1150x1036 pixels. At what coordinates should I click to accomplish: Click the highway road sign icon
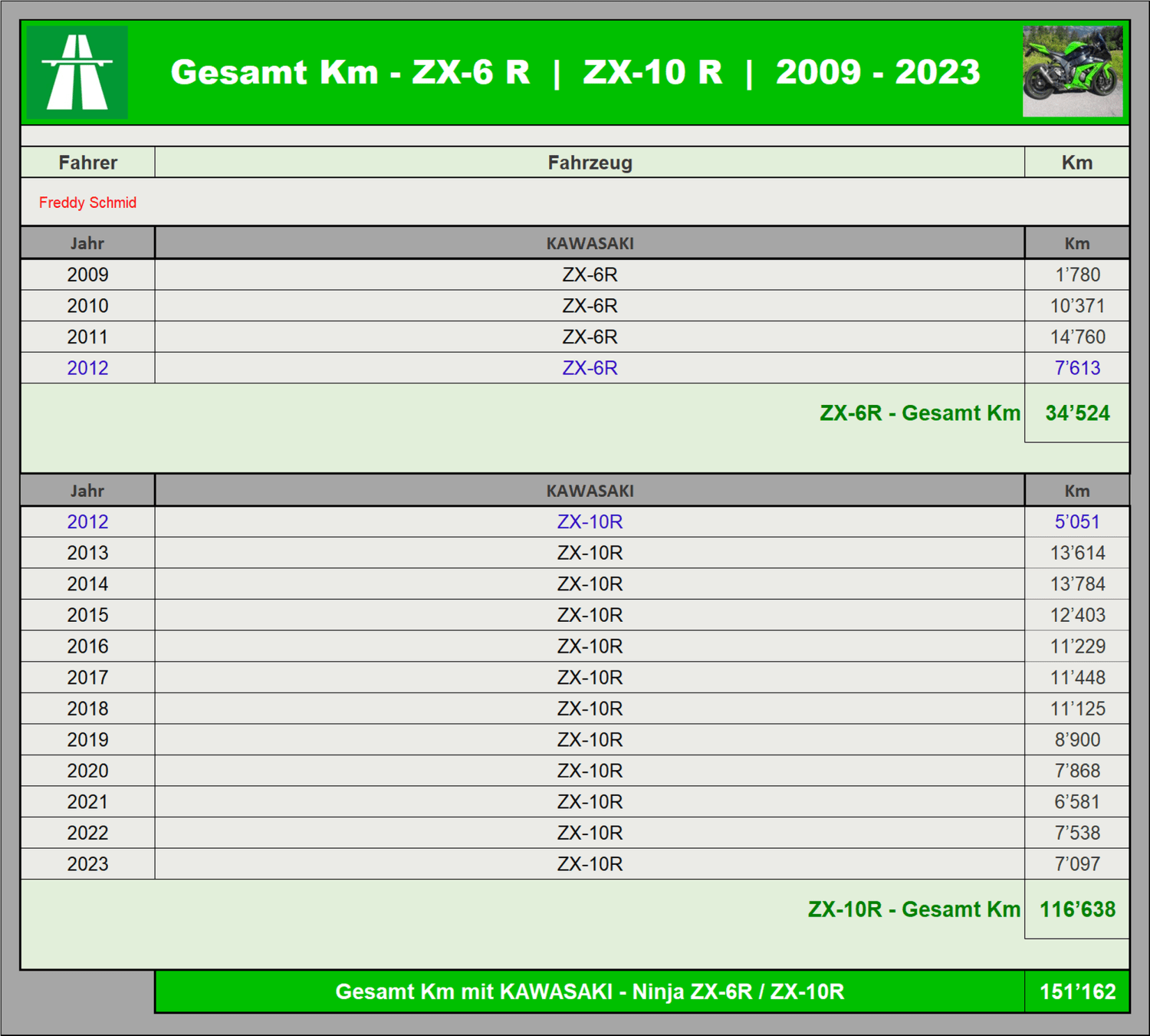pyautogui.click(x=77, y=72)
